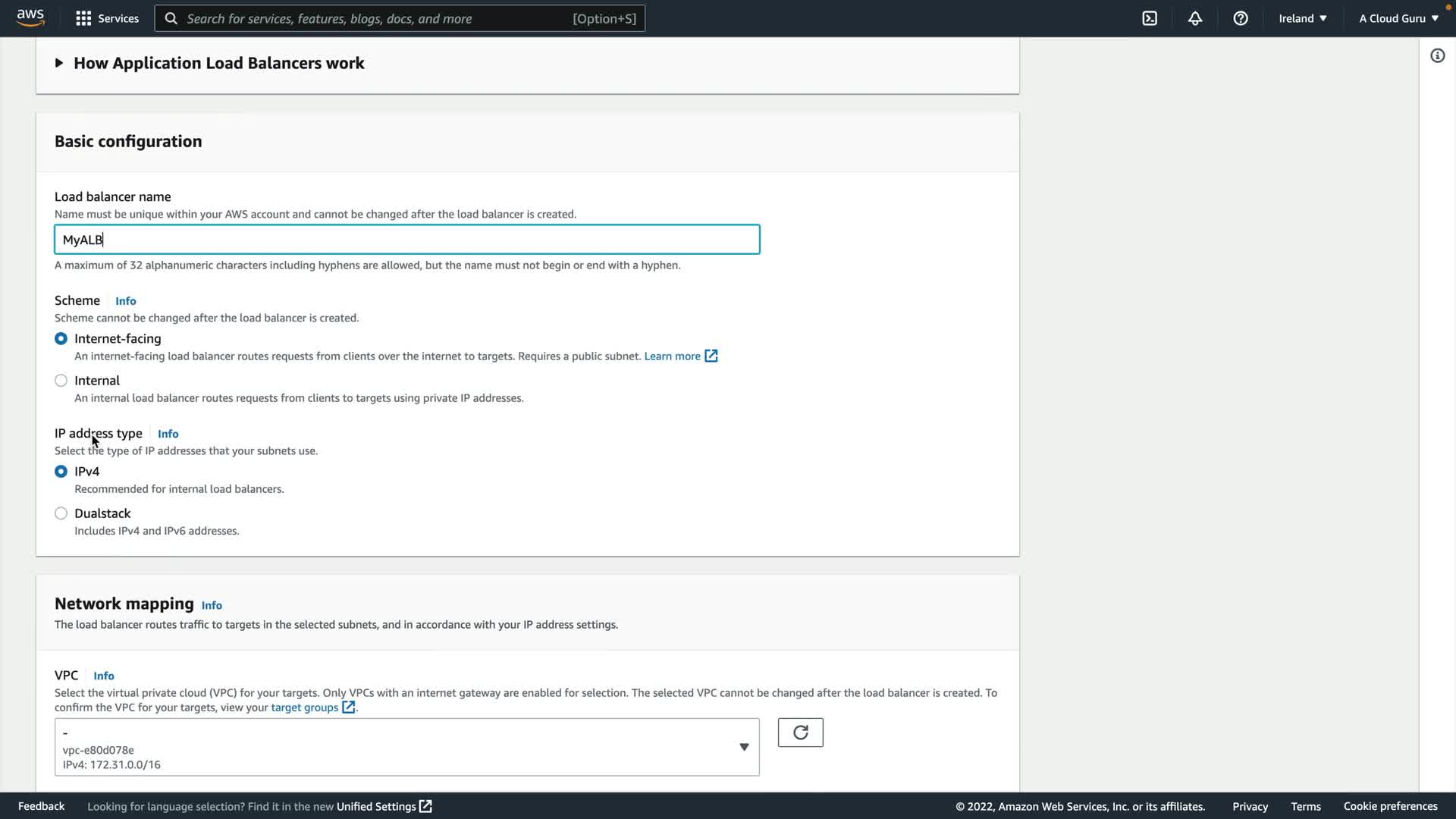Click the AWS search bar
The height and width of the screenshot is (819, 1456).
[x=400, y=18]
